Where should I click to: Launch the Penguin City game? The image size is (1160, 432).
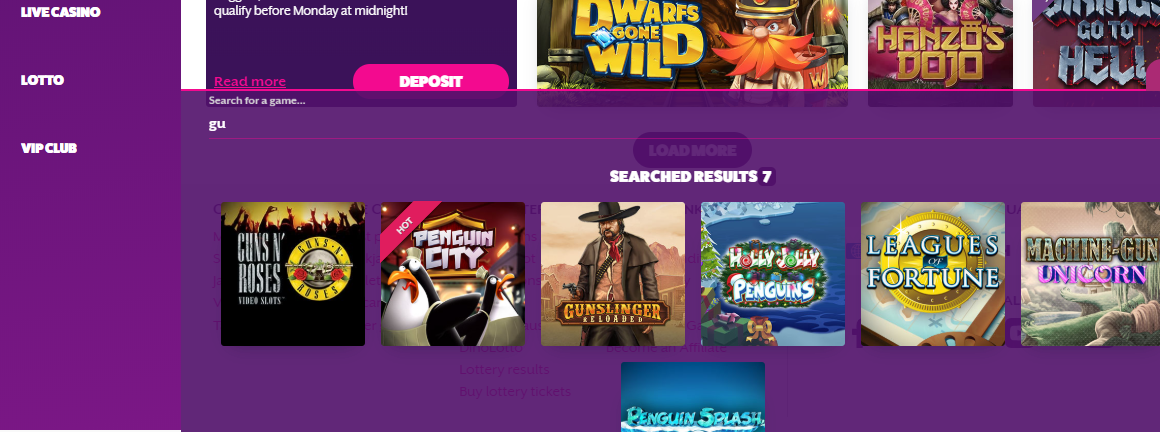tap(453, 274)
